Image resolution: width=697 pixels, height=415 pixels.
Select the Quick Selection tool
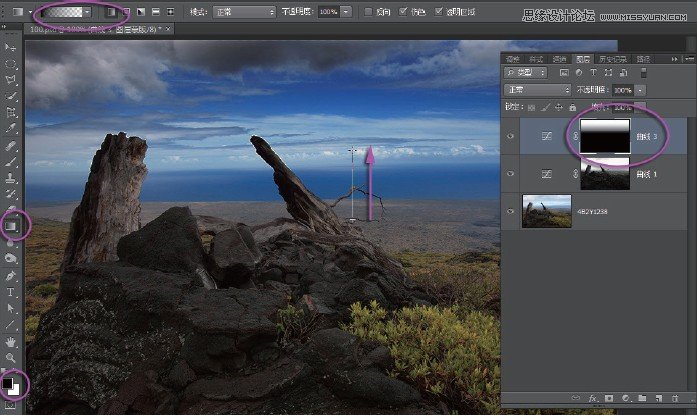(10, 96)
